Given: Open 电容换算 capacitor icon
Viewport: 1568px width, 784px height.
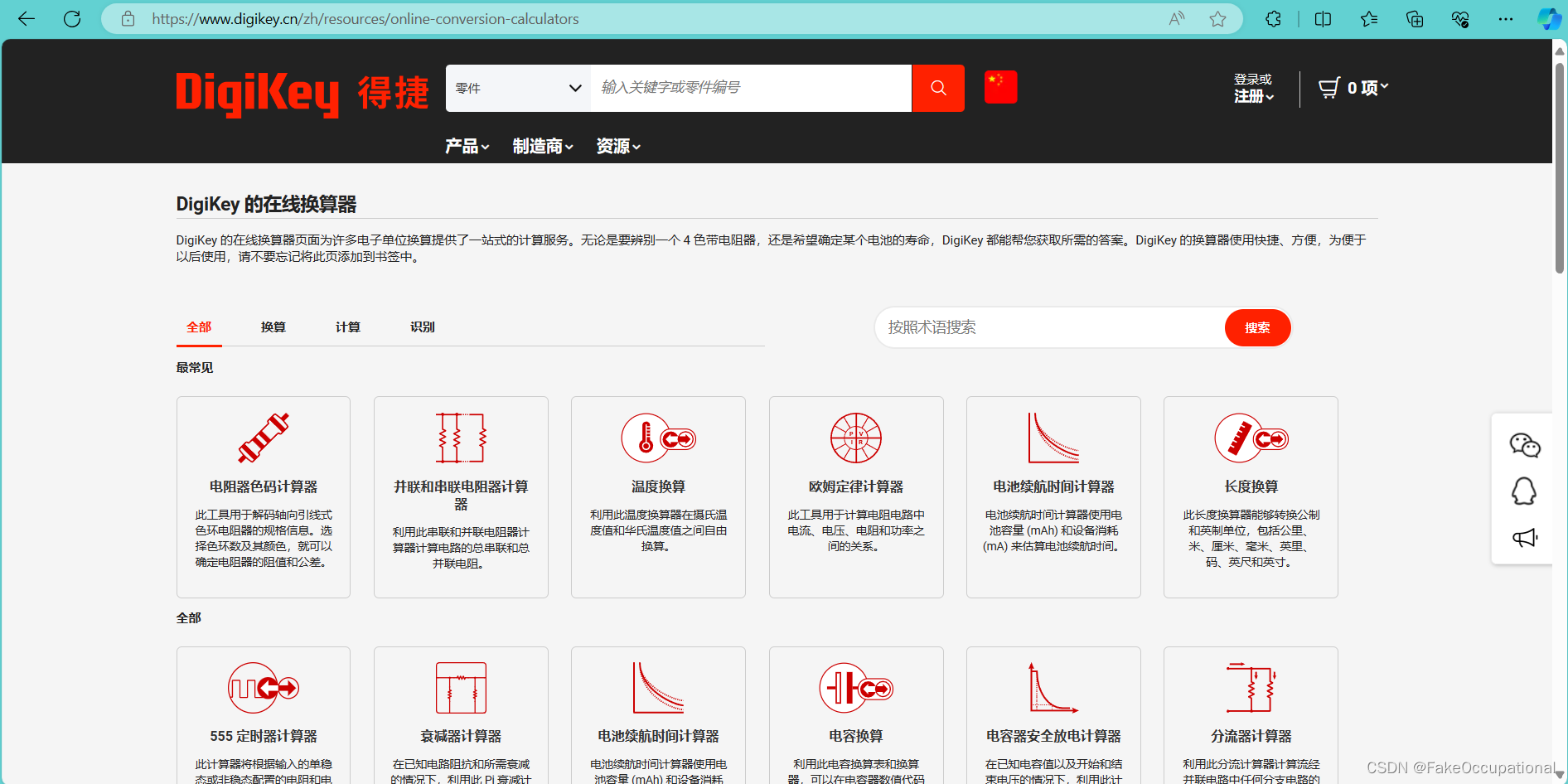Looking at the screenshot, I should tap(856, 688).
